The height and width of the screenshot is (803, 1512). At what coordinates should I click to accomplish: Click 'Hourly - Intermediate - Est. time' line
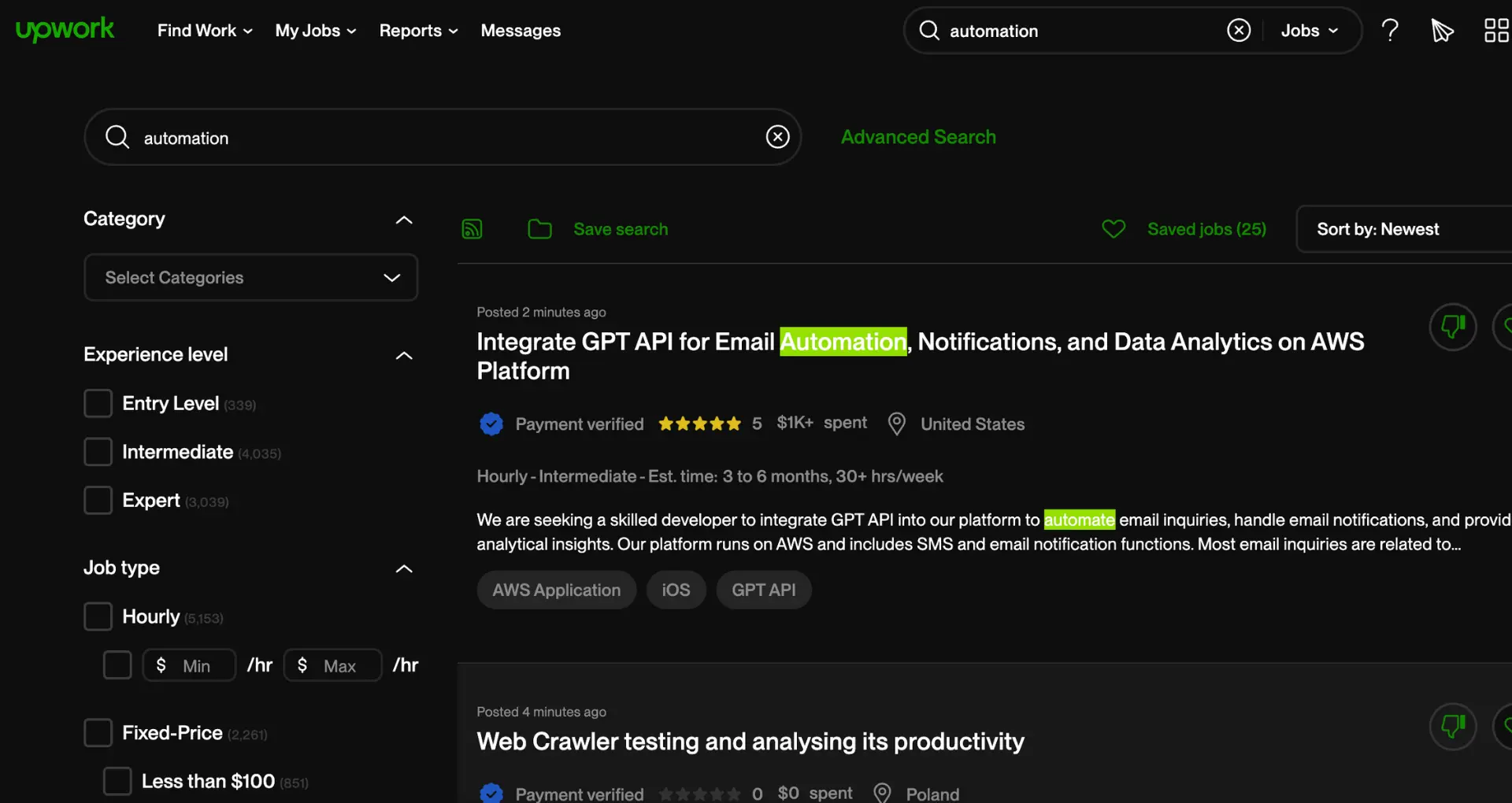pyautogui.click(x=710, y=476)
